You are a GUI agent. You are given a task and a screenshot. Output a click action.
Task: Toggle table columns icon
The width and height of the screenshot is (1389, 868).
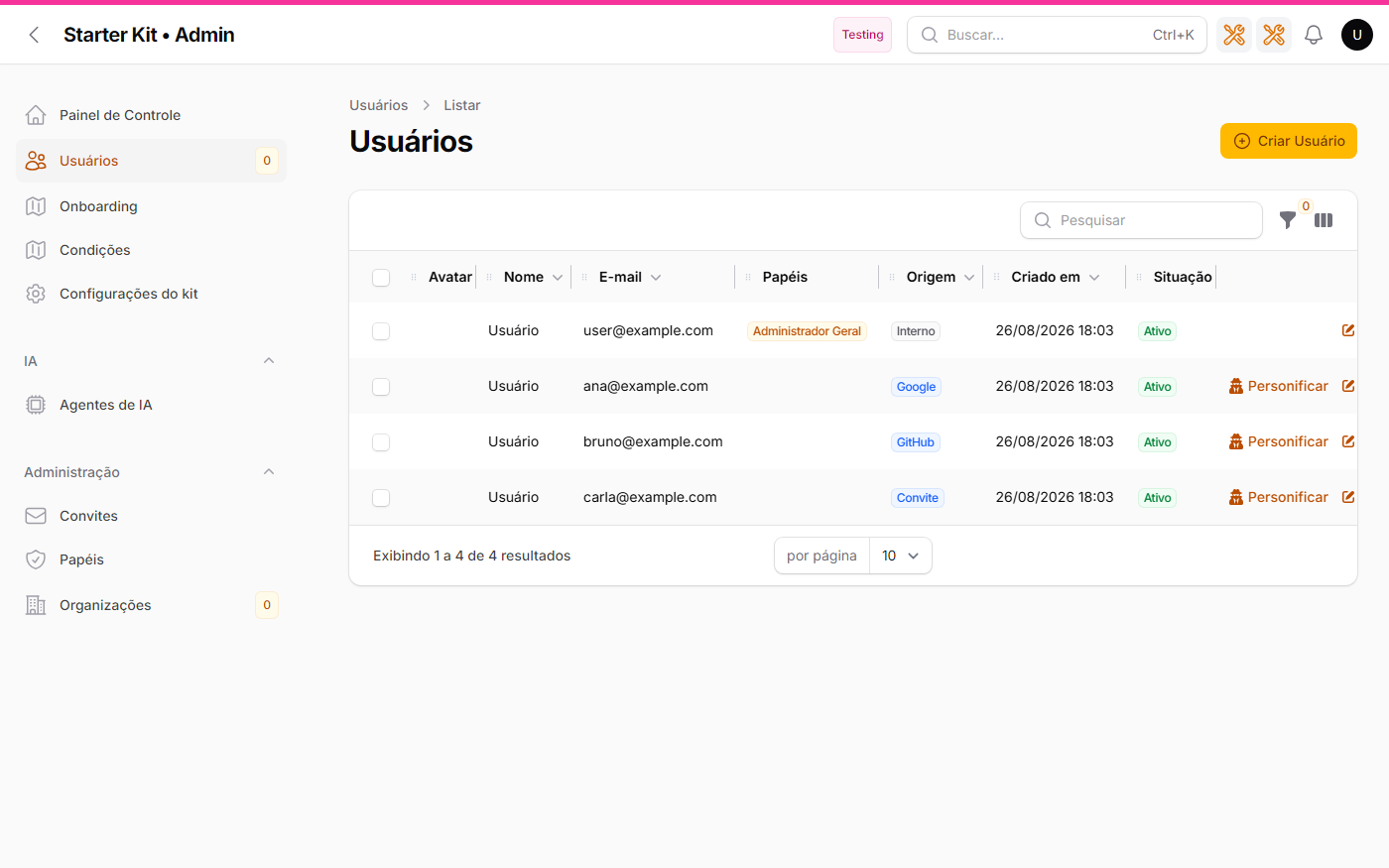pos(1324,220)
